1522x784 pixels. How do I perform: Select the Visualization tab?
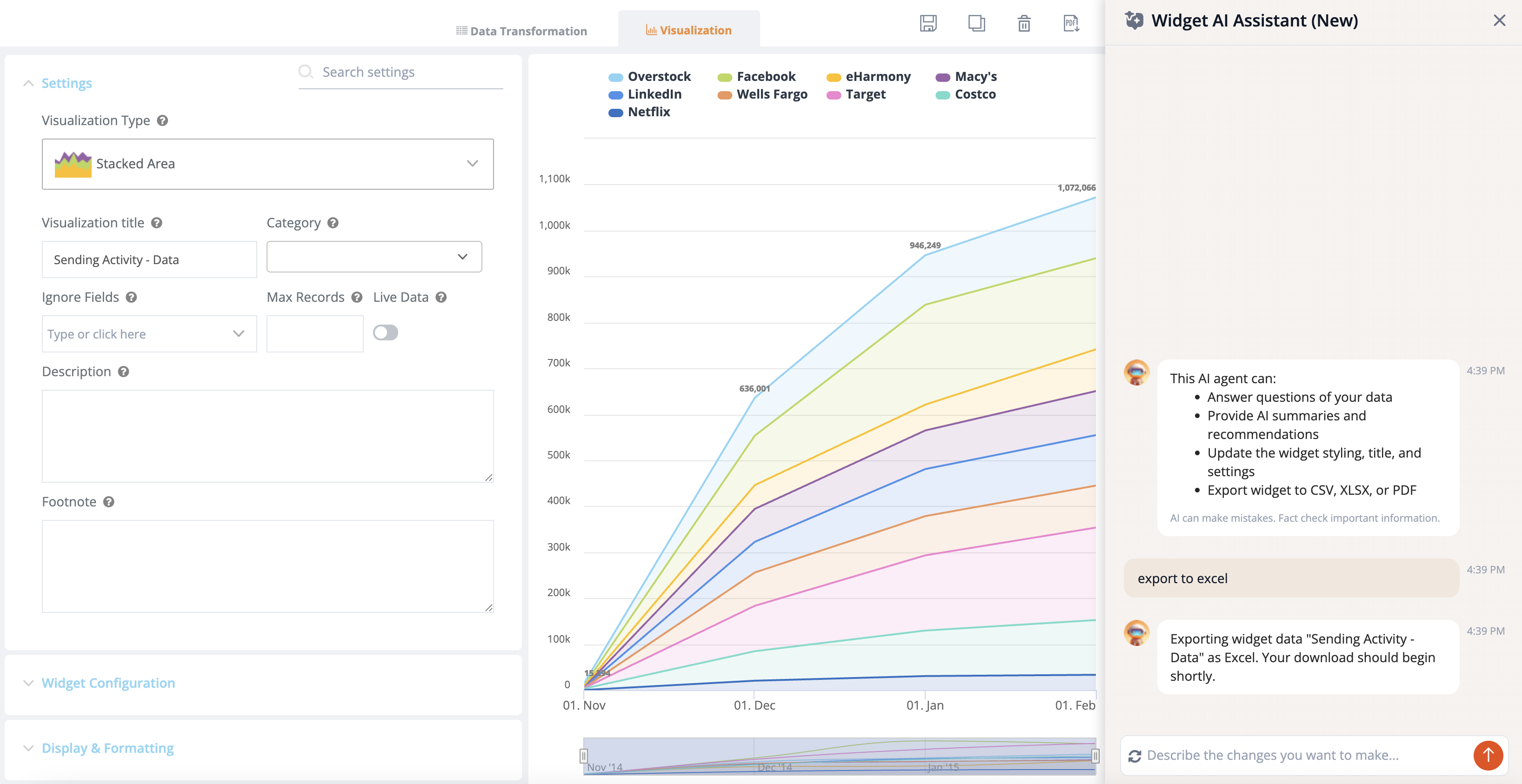coord(689,30)
